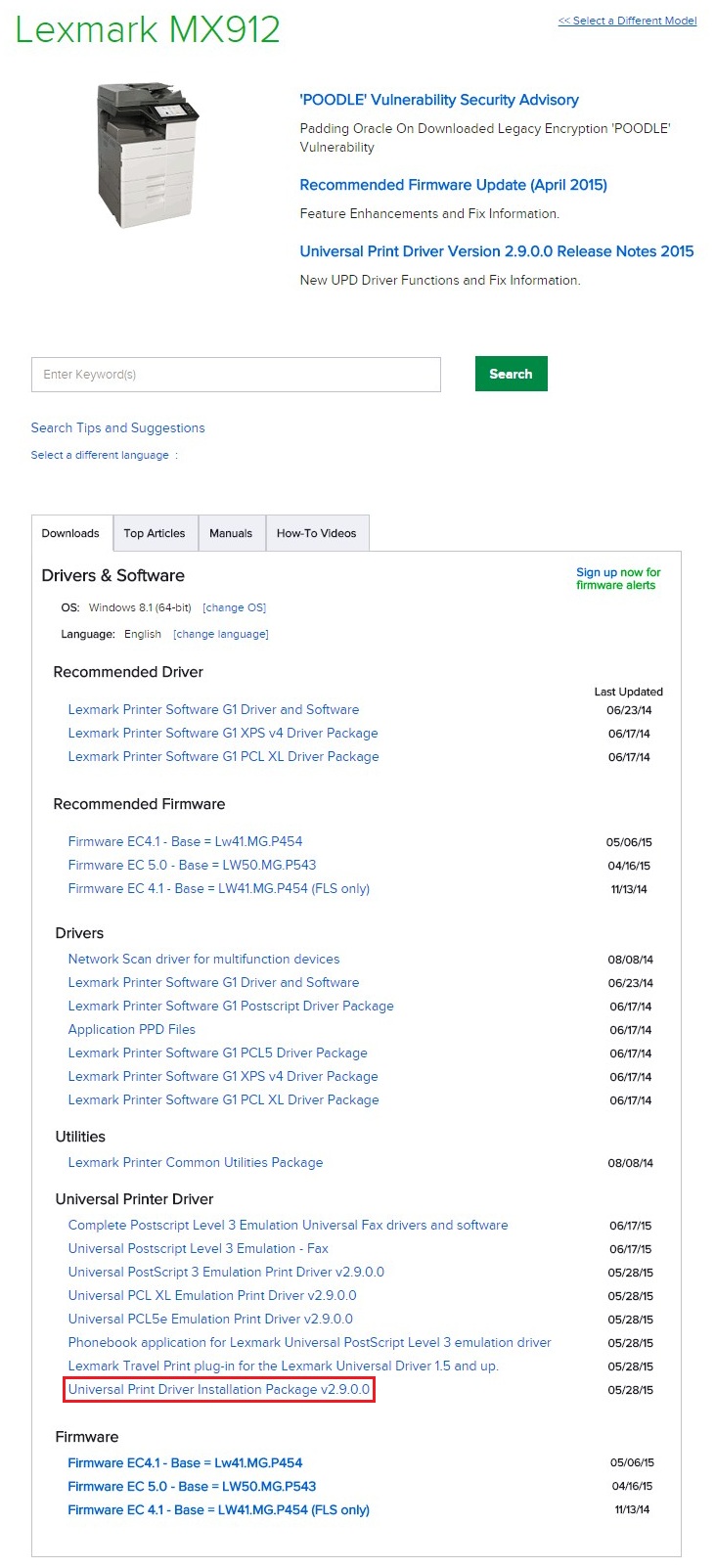The height and width of the screenshot is (1568, 715).
Task: Click Select a different language link
Action: [x=100, y=455]
